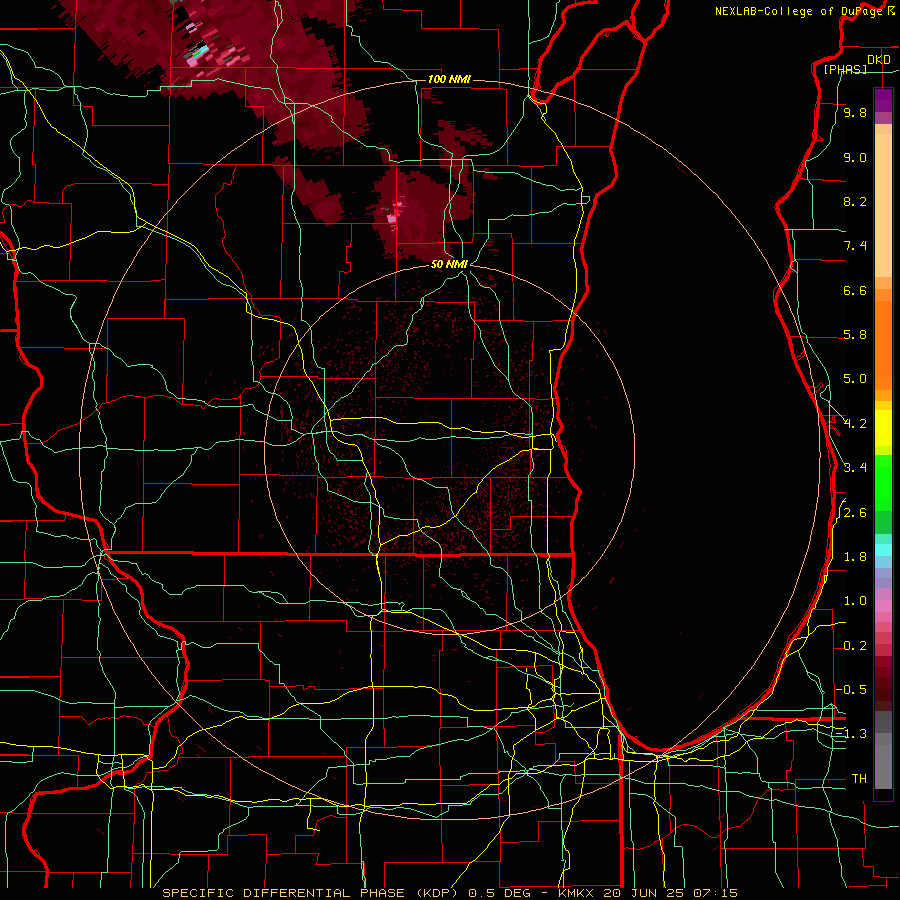Select the 1.0 legend value
Image resolution: width=900 pixels, height=900 pixels.
pos(855,601)
